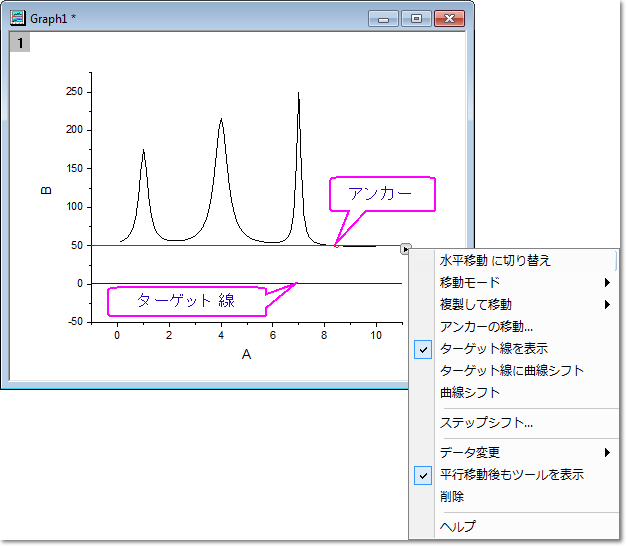
Task: Toggle 平行移動後もツールを表示 check item
Action: coord(516,475)
